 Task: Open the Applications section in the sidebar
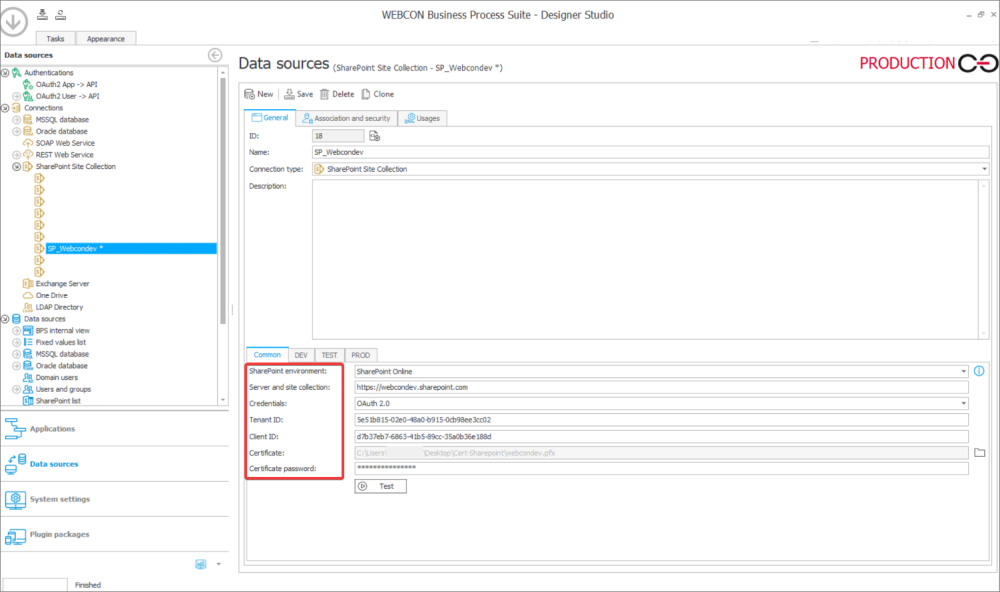point(52,429)
